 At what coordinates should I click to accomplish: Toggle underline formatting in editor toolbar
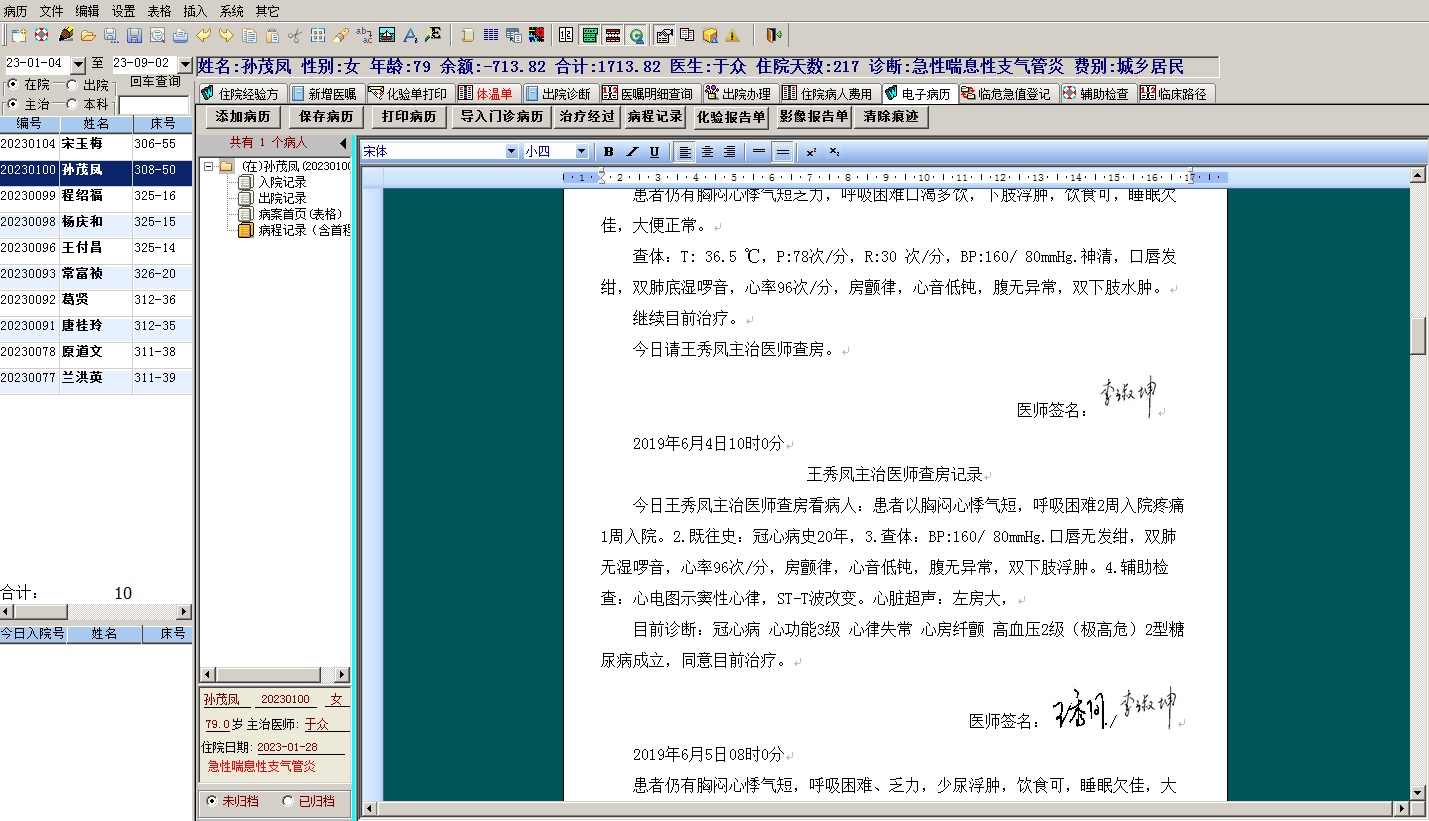click(x=654, y=152)
